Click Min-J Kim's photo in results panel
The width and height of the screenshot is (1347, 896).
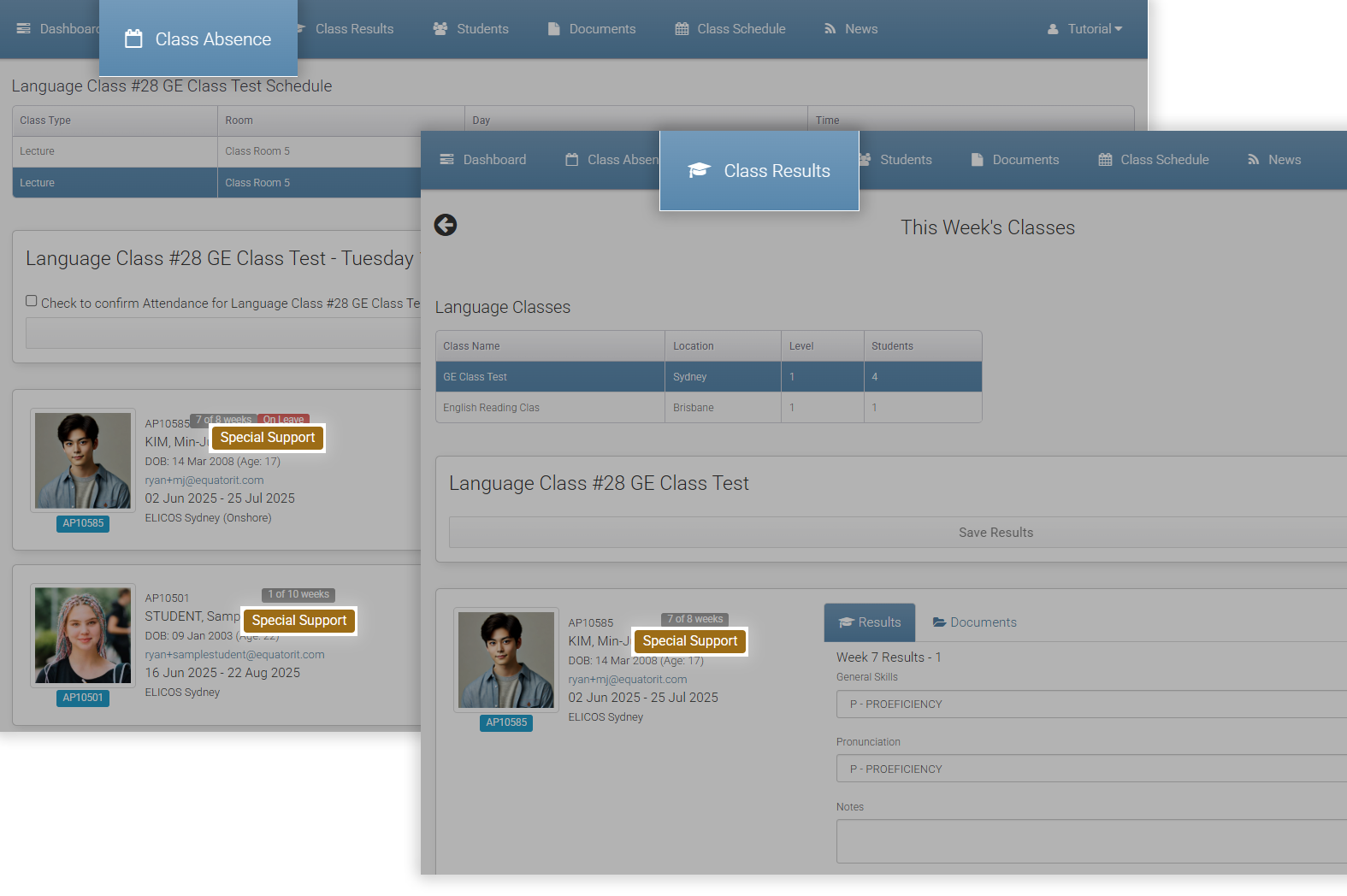coord(505,659)
